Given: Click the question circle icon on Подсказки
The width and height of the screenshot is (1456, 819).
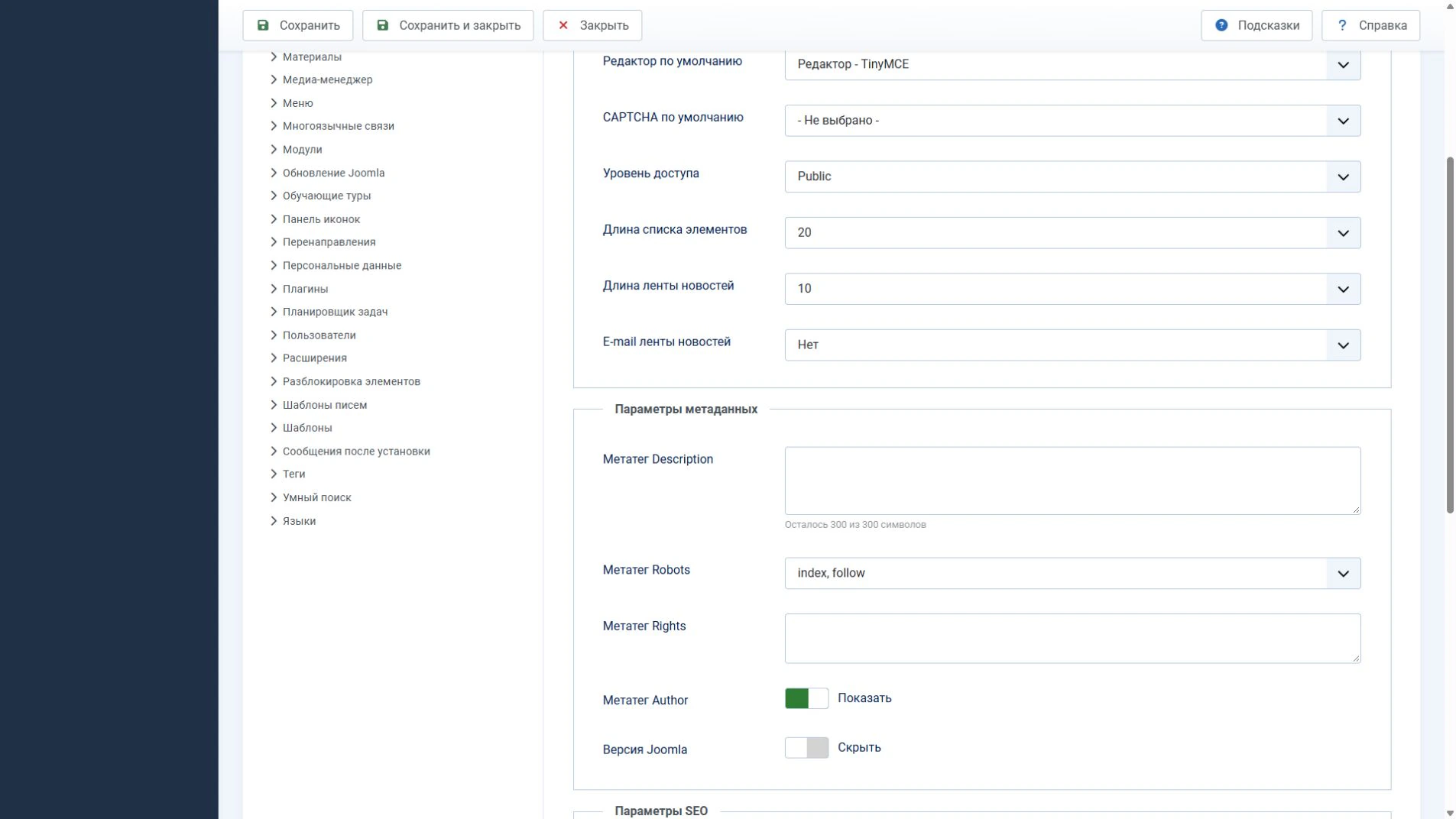Looking at the screenshot, I should pos(1221,25).
